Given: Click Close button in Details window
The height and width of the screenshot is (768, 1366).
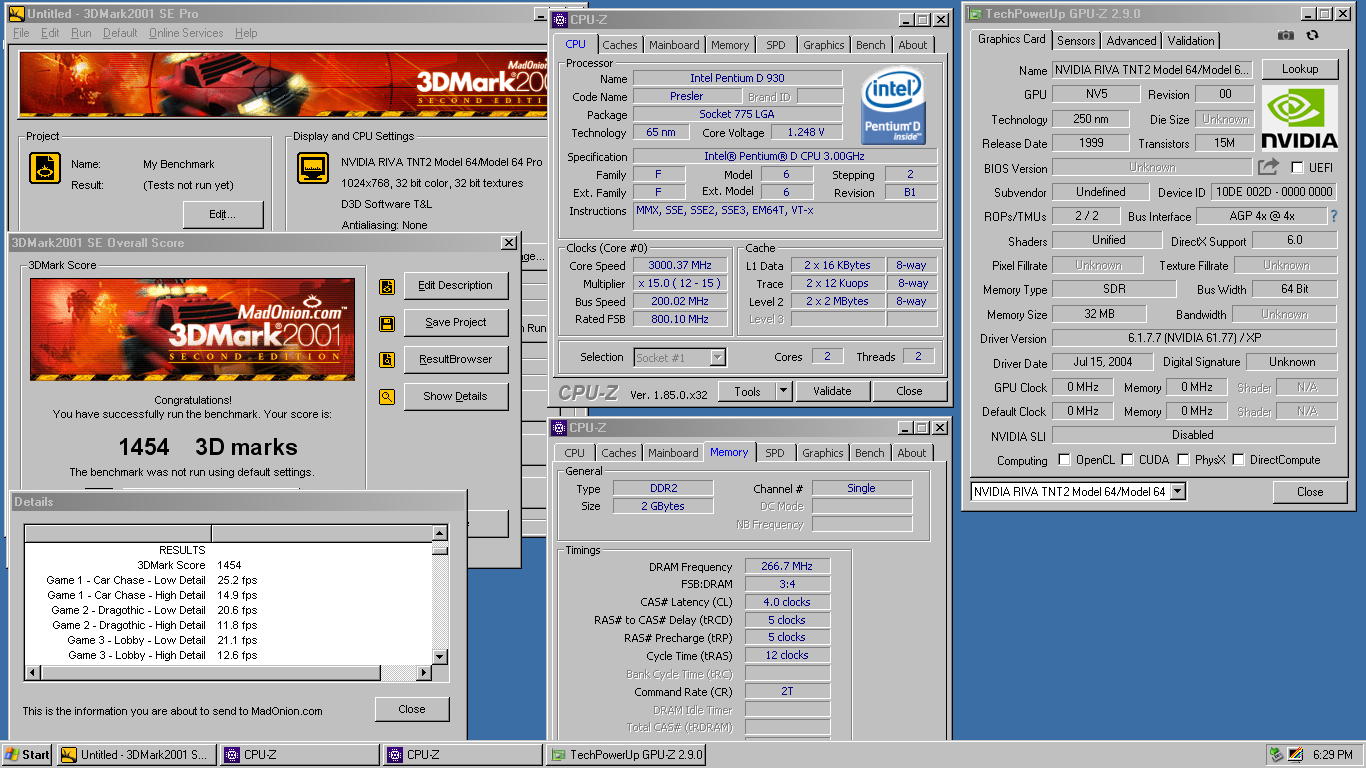Looking at the screenshot, I should tap(412, 709).
